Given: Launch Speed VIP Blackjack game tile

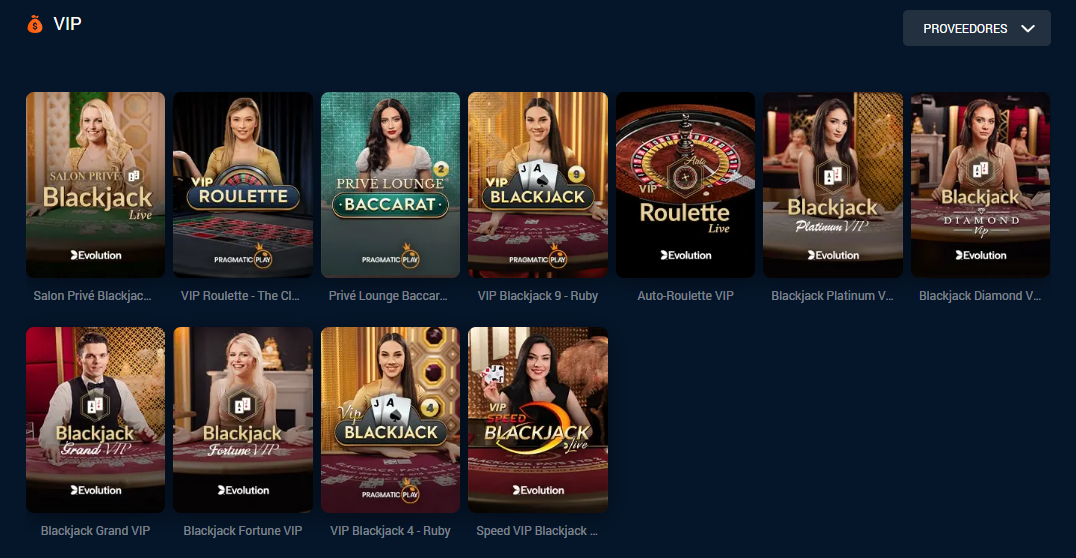Looking at the screenshot, I should 538,419.
